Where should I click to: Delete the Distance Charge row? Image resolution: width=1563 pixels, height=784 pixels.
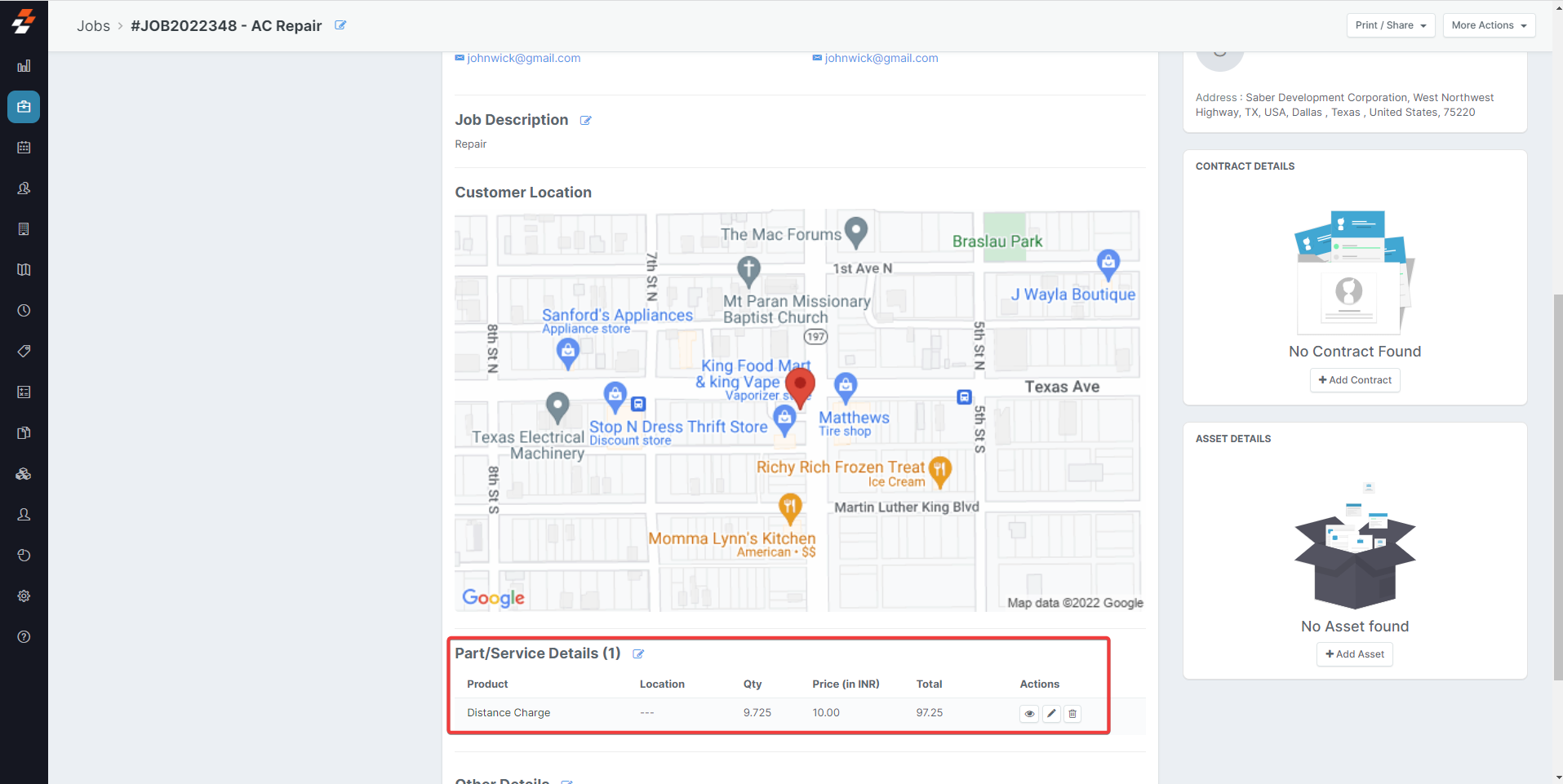pyautogui.click(x=1072, y=714)
